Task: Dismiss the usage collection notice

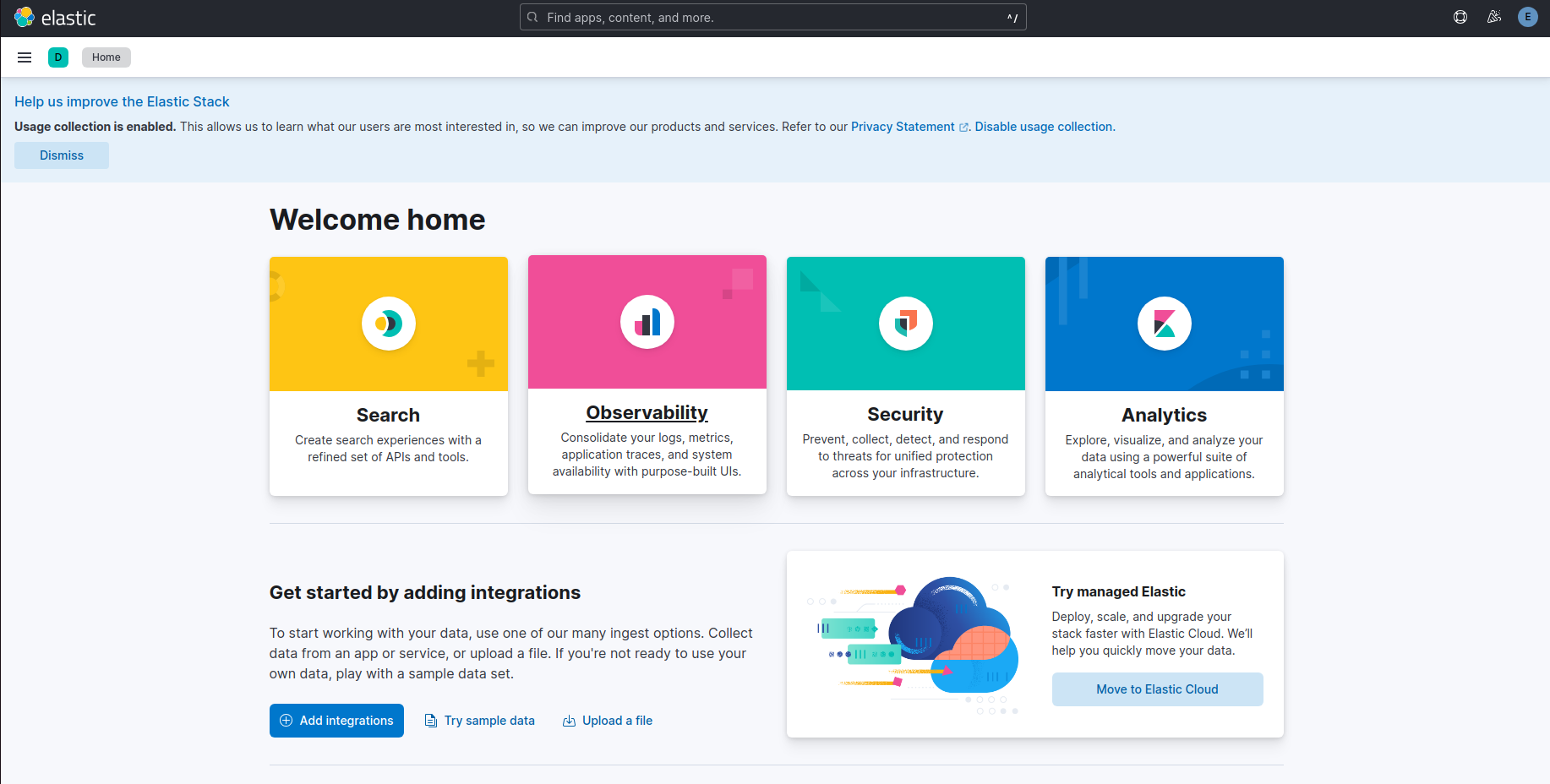Action: (x=62, y=155)
